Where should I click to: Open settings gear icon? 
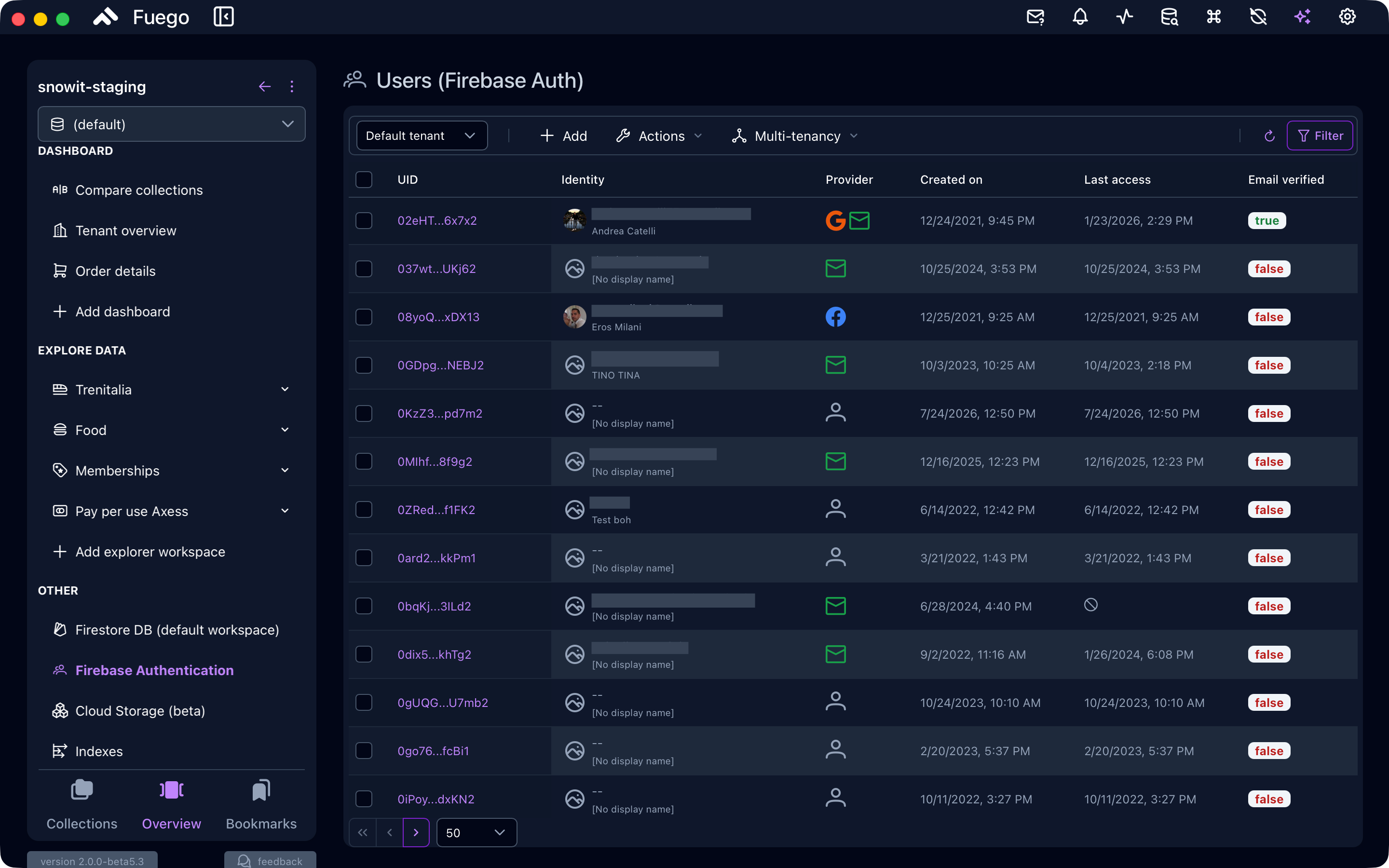1348,17
